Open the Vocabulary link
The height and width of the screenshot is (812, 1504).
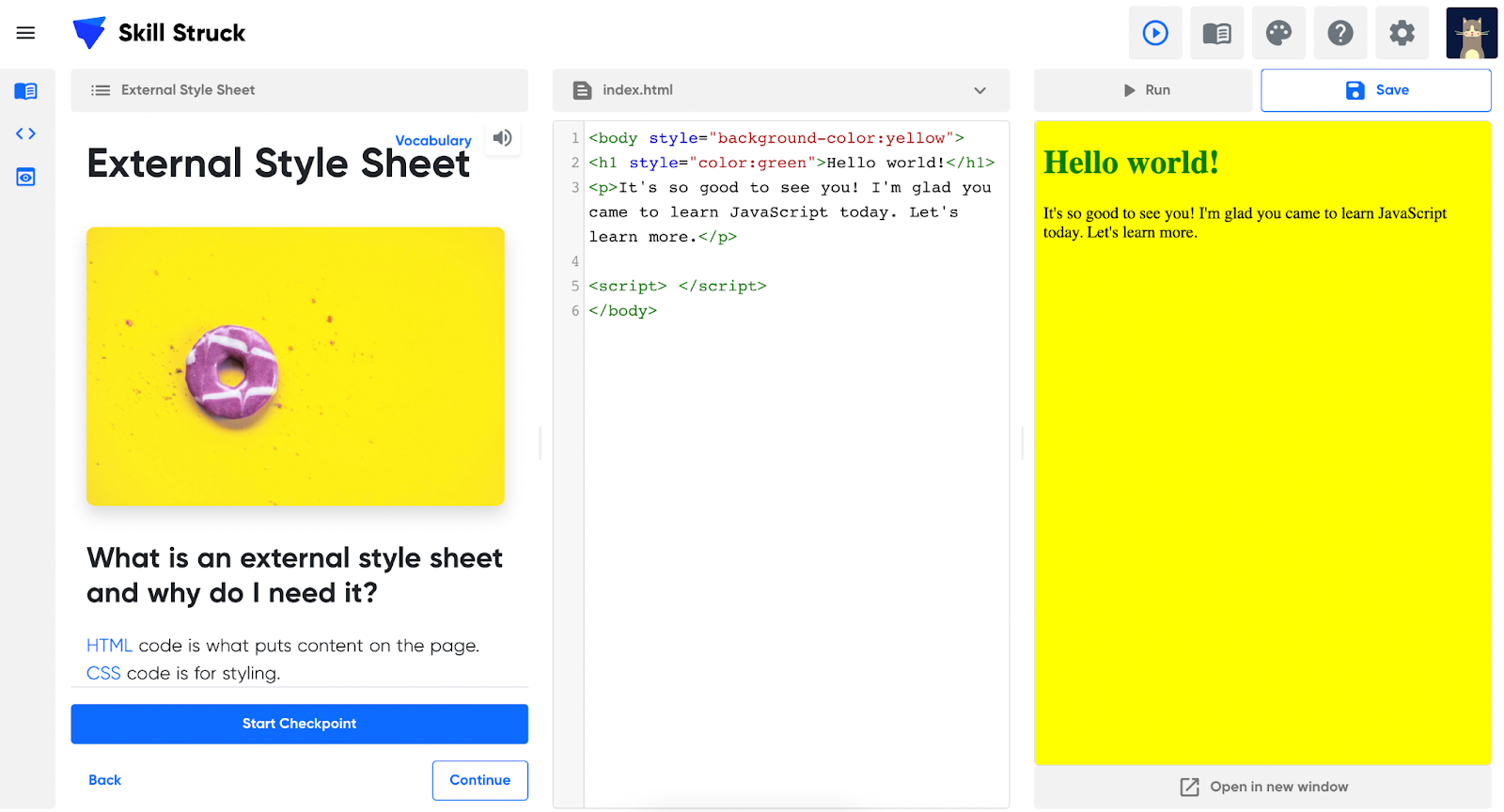tap(433, 140)
